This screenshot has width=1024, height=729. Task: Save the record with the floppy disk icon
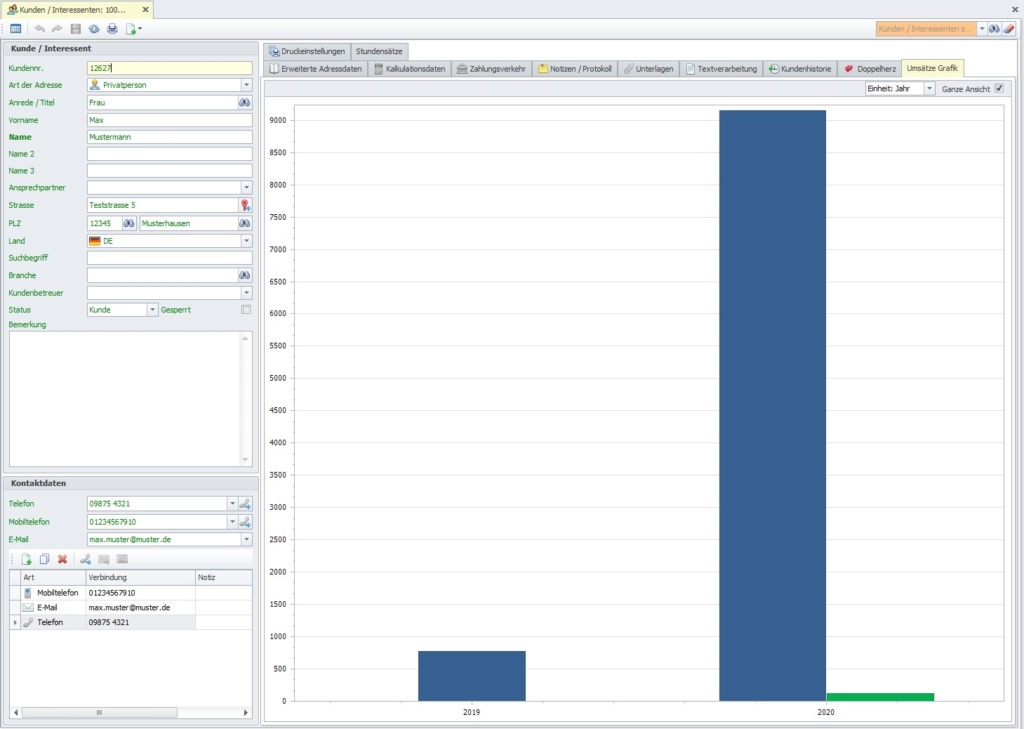pyautogui.click(x=76, y=29)
